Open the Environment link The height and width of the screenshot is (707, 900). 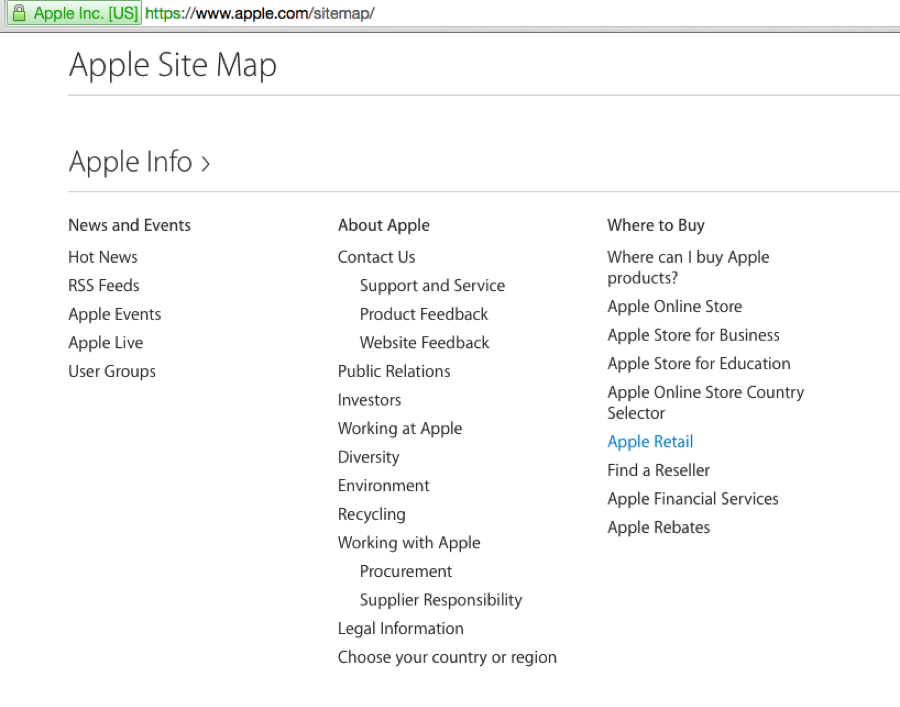[383, 485]
